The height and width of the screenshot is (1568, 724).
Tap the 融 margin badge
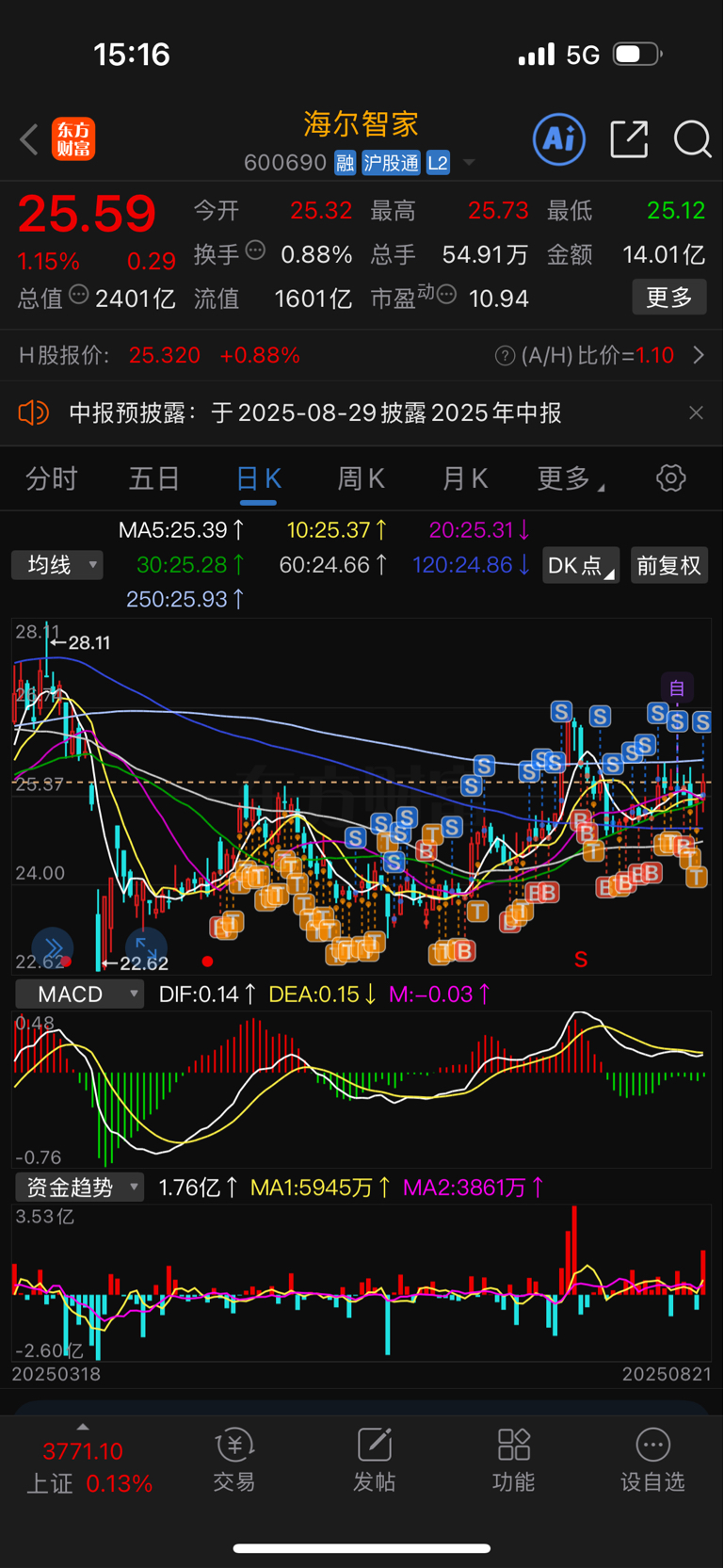pos(345,163)
